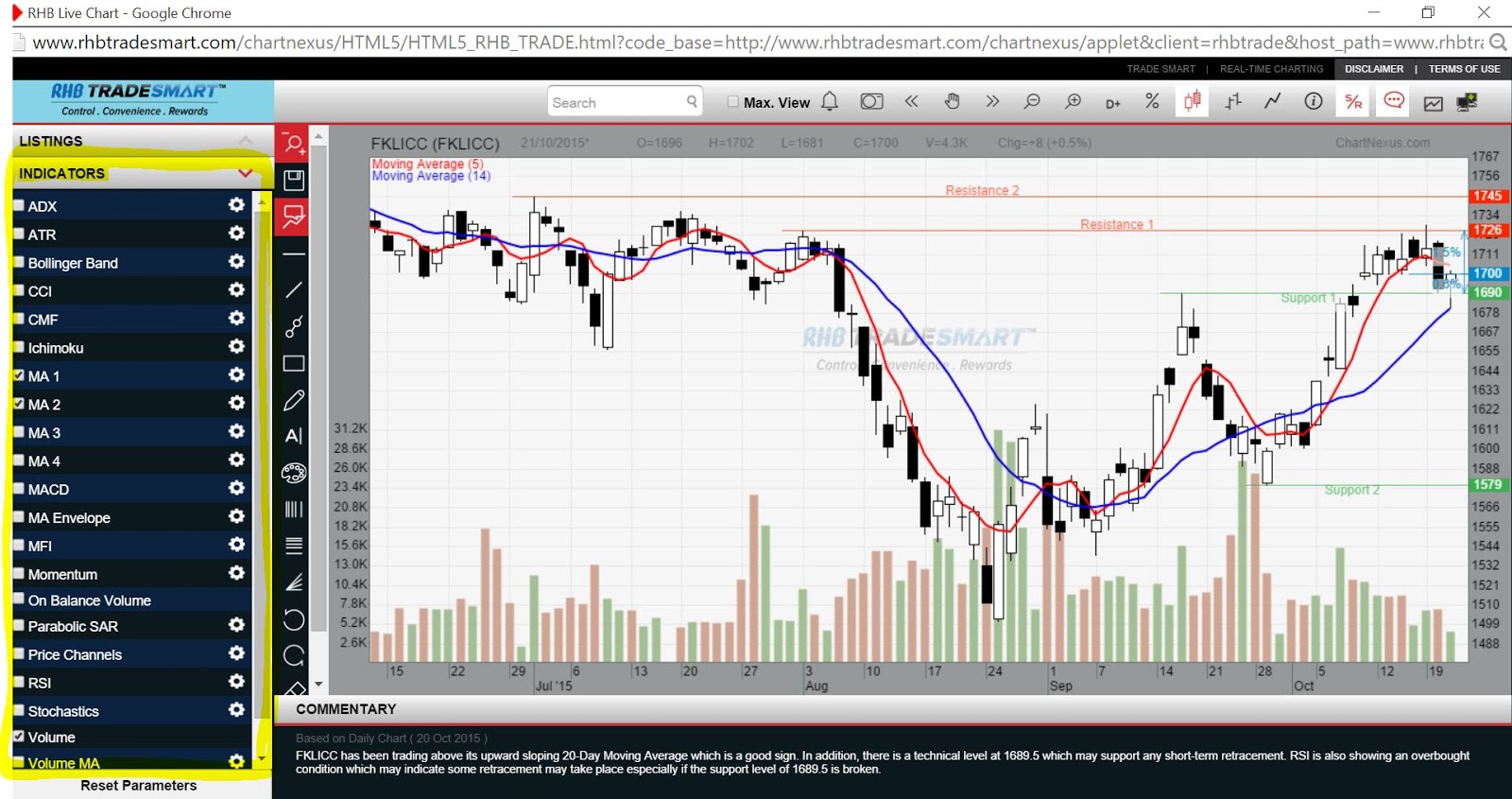Click the chart annotation icon below the save icon
Screen dimensions: 1512x799
pos(294,217)
